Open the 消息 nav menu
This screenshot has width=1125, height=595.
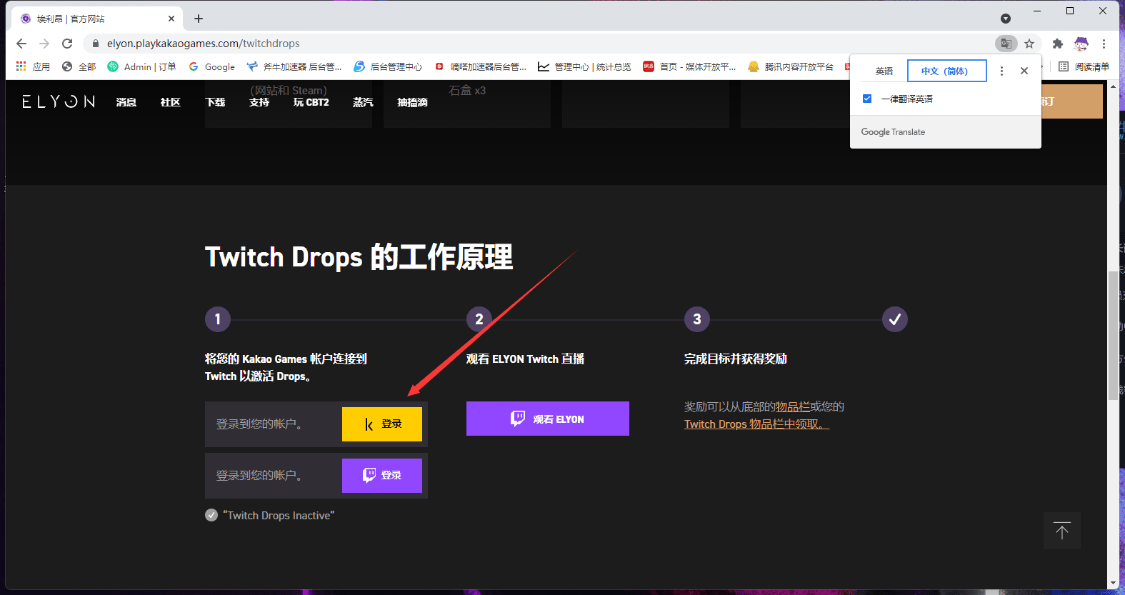click(126, 103)
